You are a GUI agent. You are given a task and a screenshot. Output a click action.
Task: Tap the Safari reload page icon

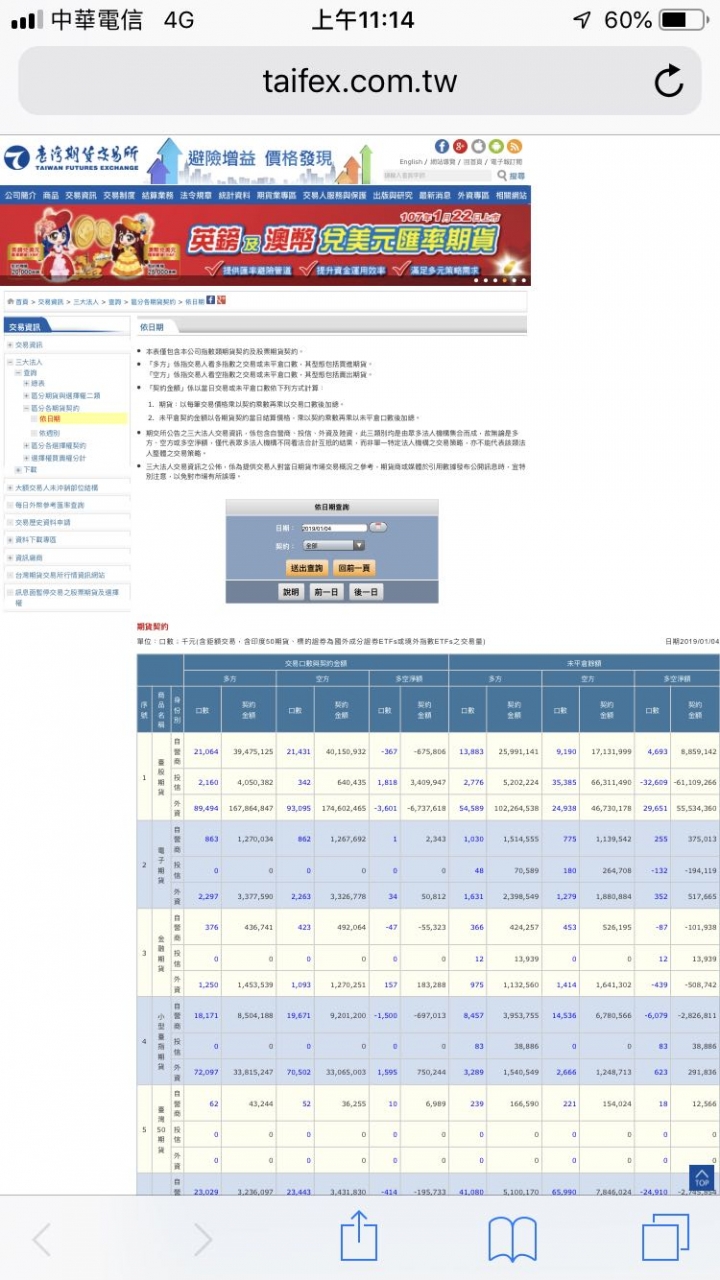coord(668,81)
